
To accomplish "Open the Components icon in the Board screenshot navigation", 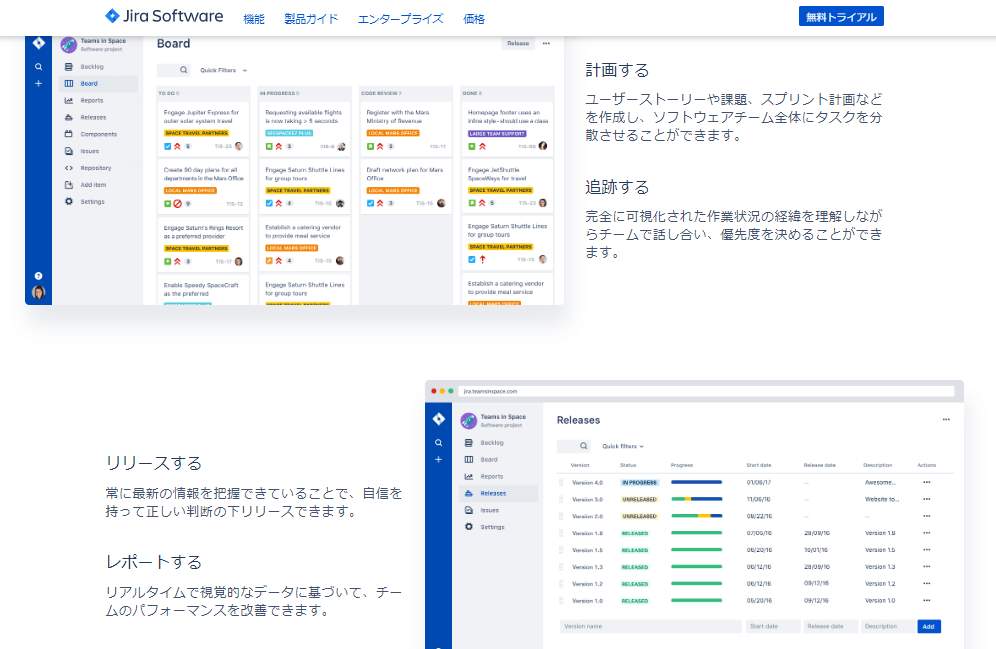I will tap(69, 134).
